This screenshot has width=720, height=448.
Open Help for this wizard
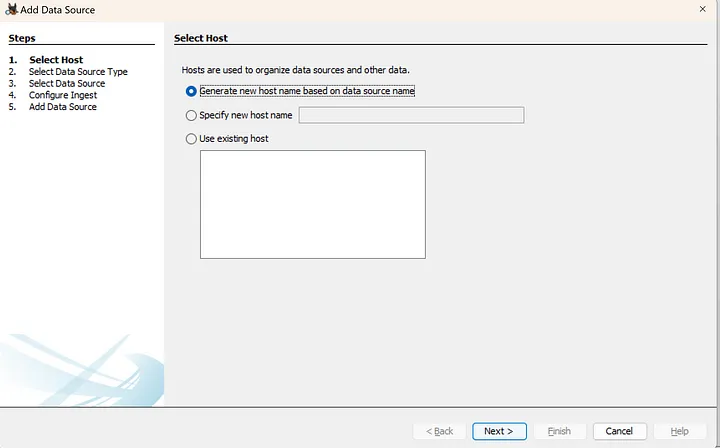pyautogui.click(x=679, y=431)
